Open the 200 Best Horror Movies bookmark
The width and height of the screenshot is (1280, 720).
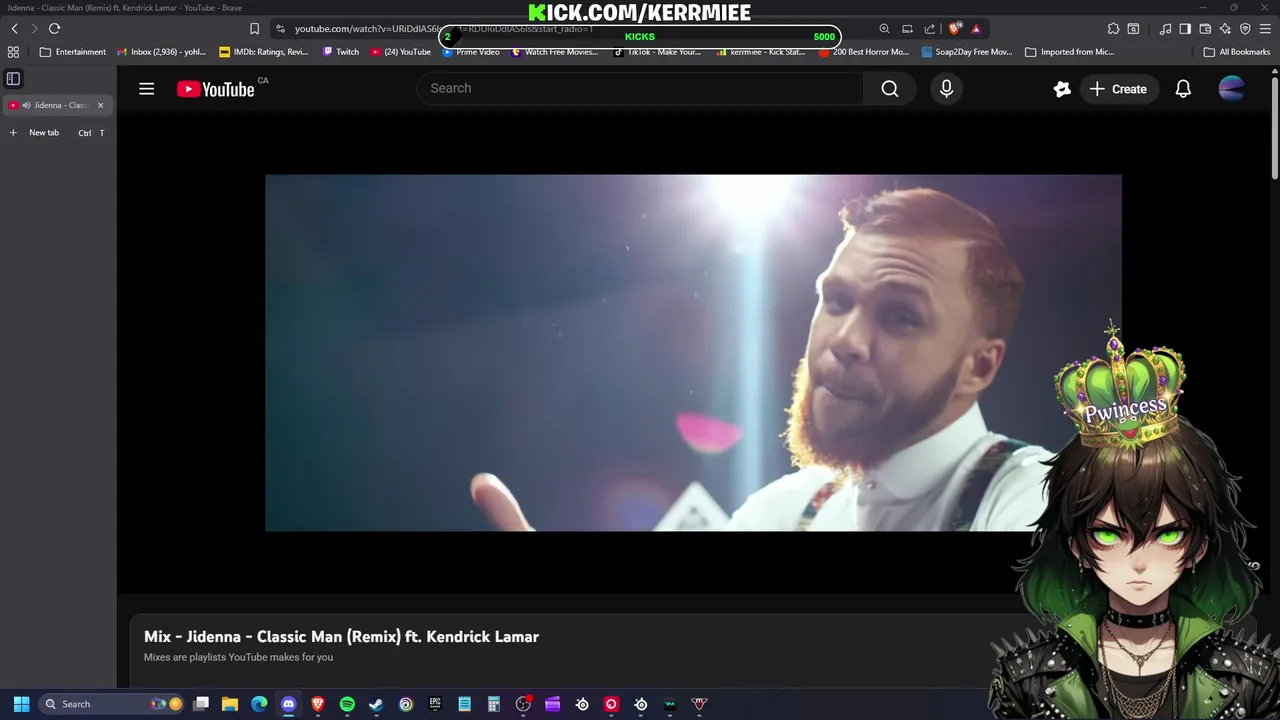(x=863, y=52)
